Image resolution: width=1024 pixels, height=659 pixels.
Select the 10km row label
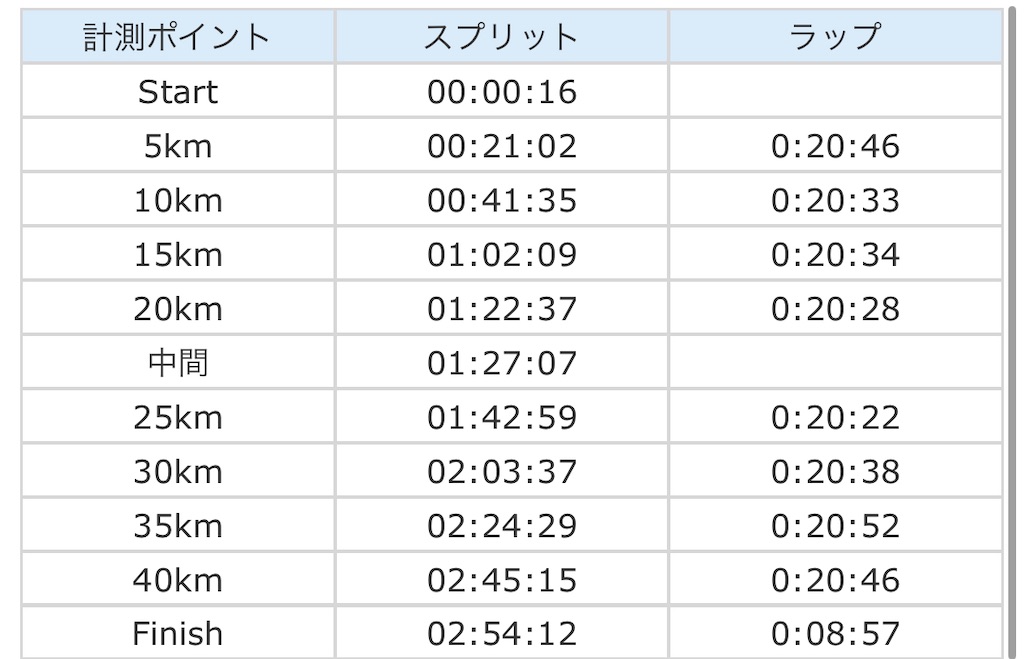pos(178,201)
